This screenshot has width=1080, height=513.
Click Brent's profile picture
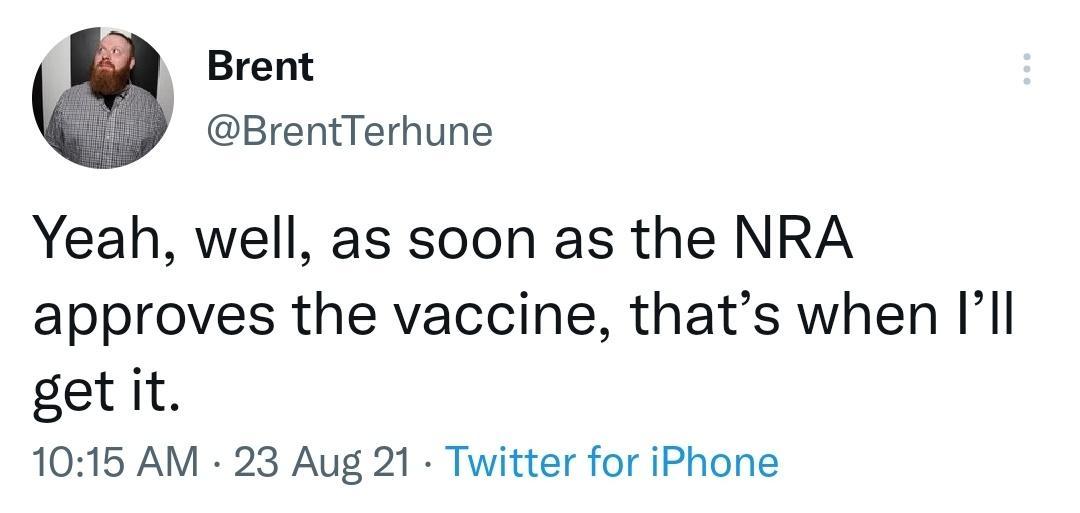tap(104, 98)
